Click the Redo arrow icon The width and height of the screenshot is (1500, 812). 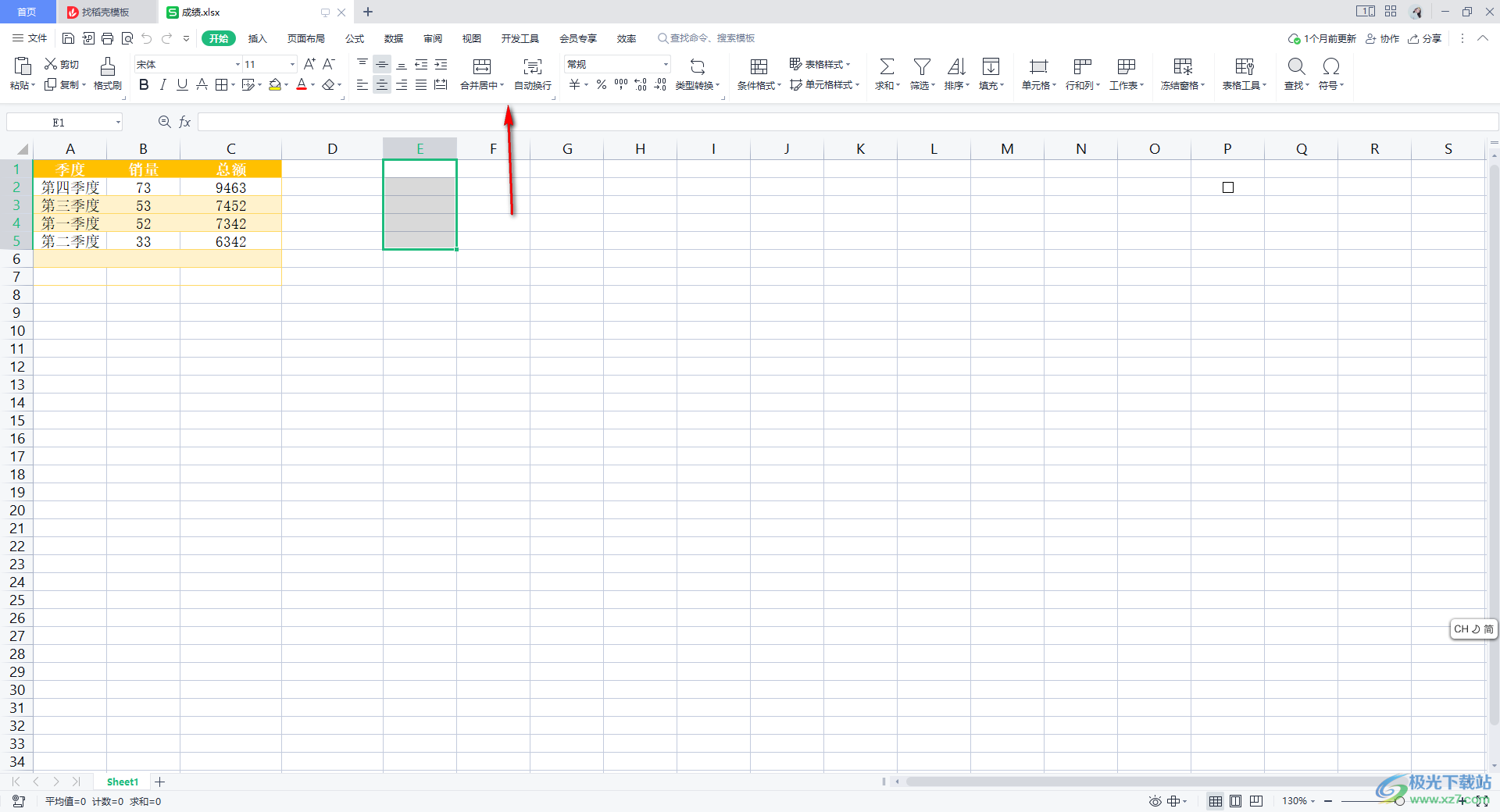click(x=166, y=38)
